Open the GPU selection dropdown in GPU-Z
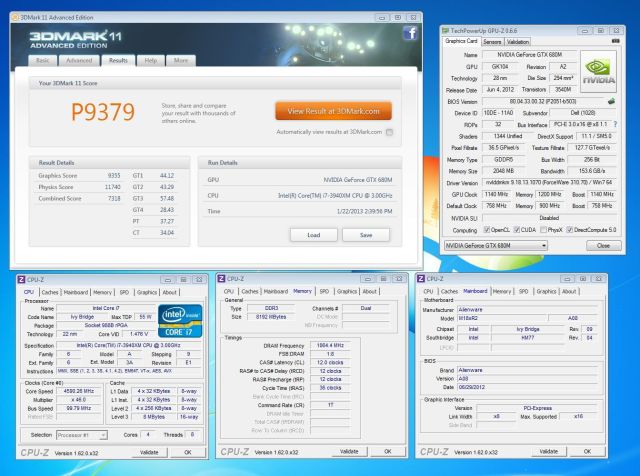This screenshot has width=640, height=476. (496, 246)
